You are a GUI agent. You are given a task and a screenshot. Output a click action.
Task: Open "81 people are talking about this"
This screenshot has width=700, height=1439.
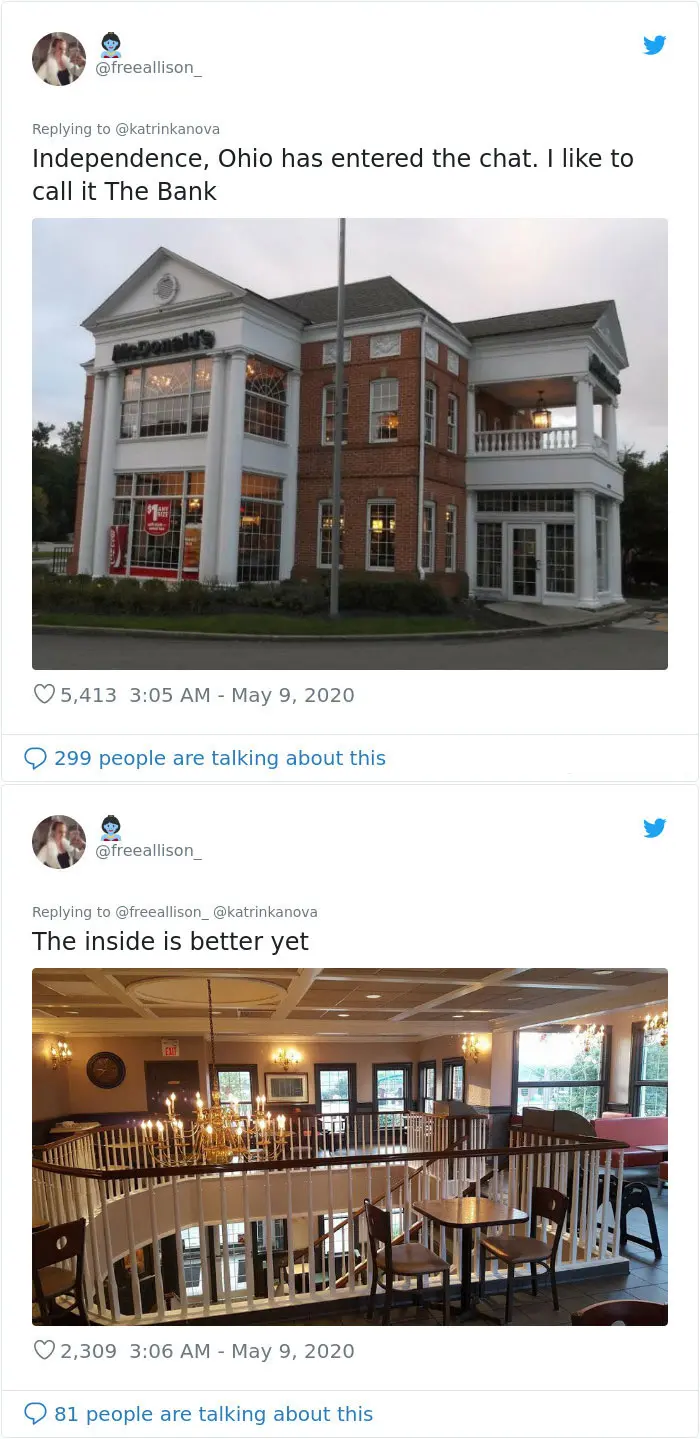pos(213,1414)
